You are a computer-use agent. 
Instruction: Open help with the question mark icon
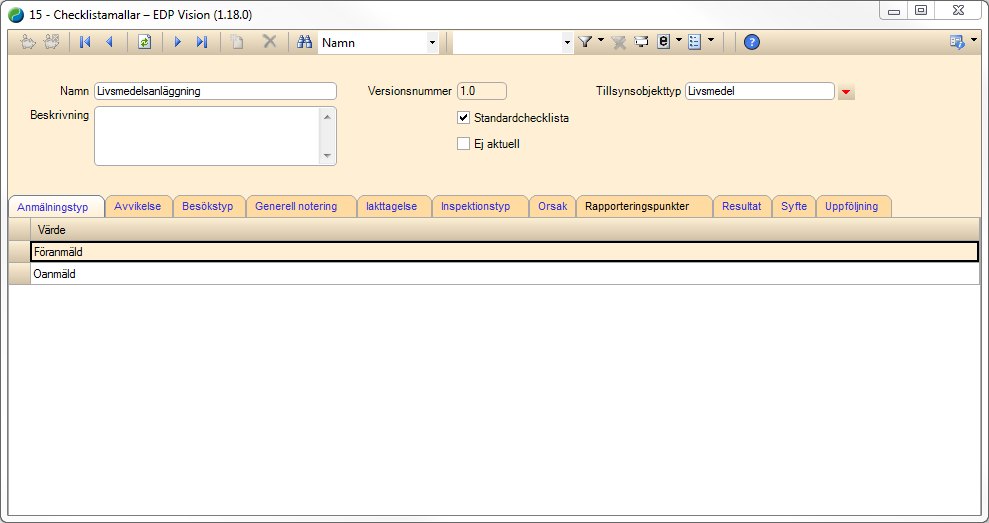tap(752, 42)
